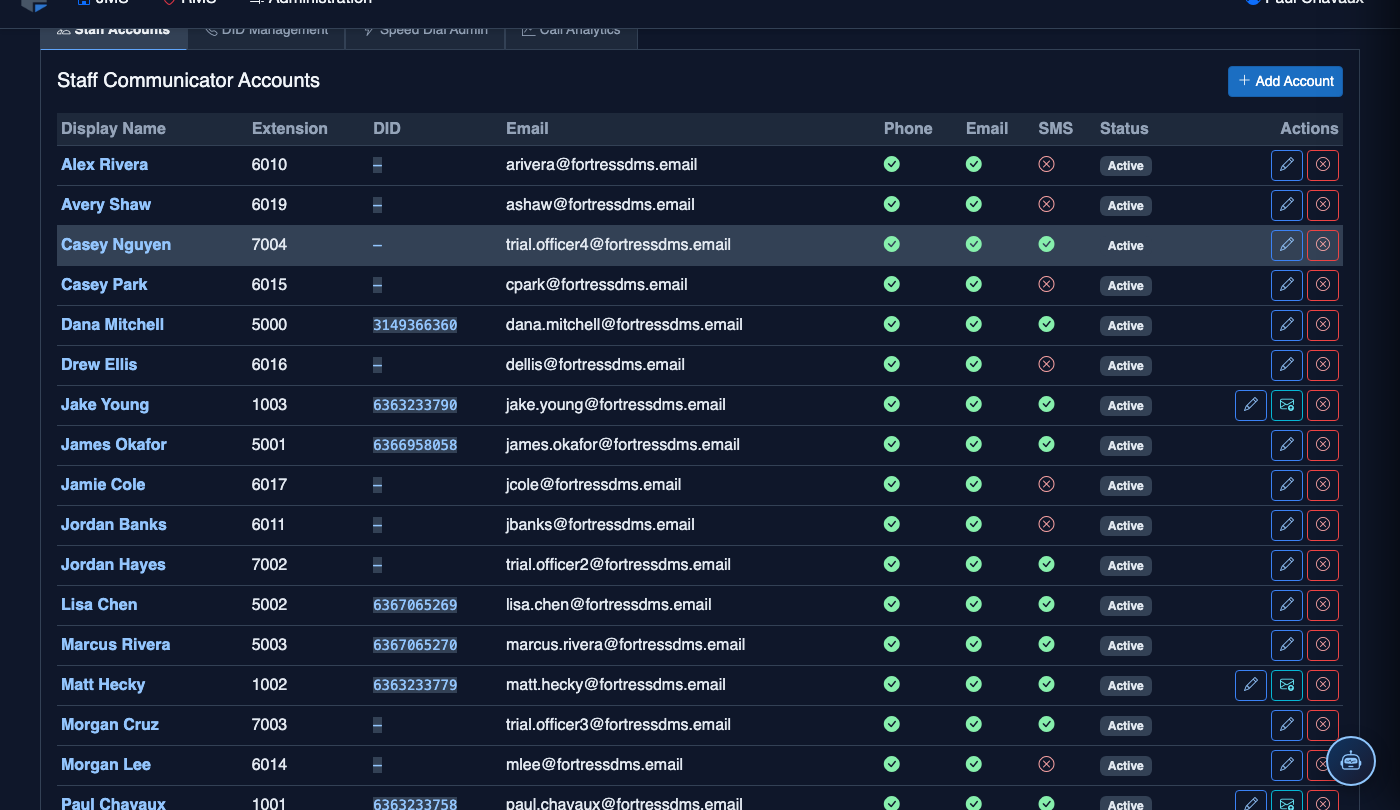
Task: Edit Morgan Cruz's account
Action: (x=1287, y=725)
